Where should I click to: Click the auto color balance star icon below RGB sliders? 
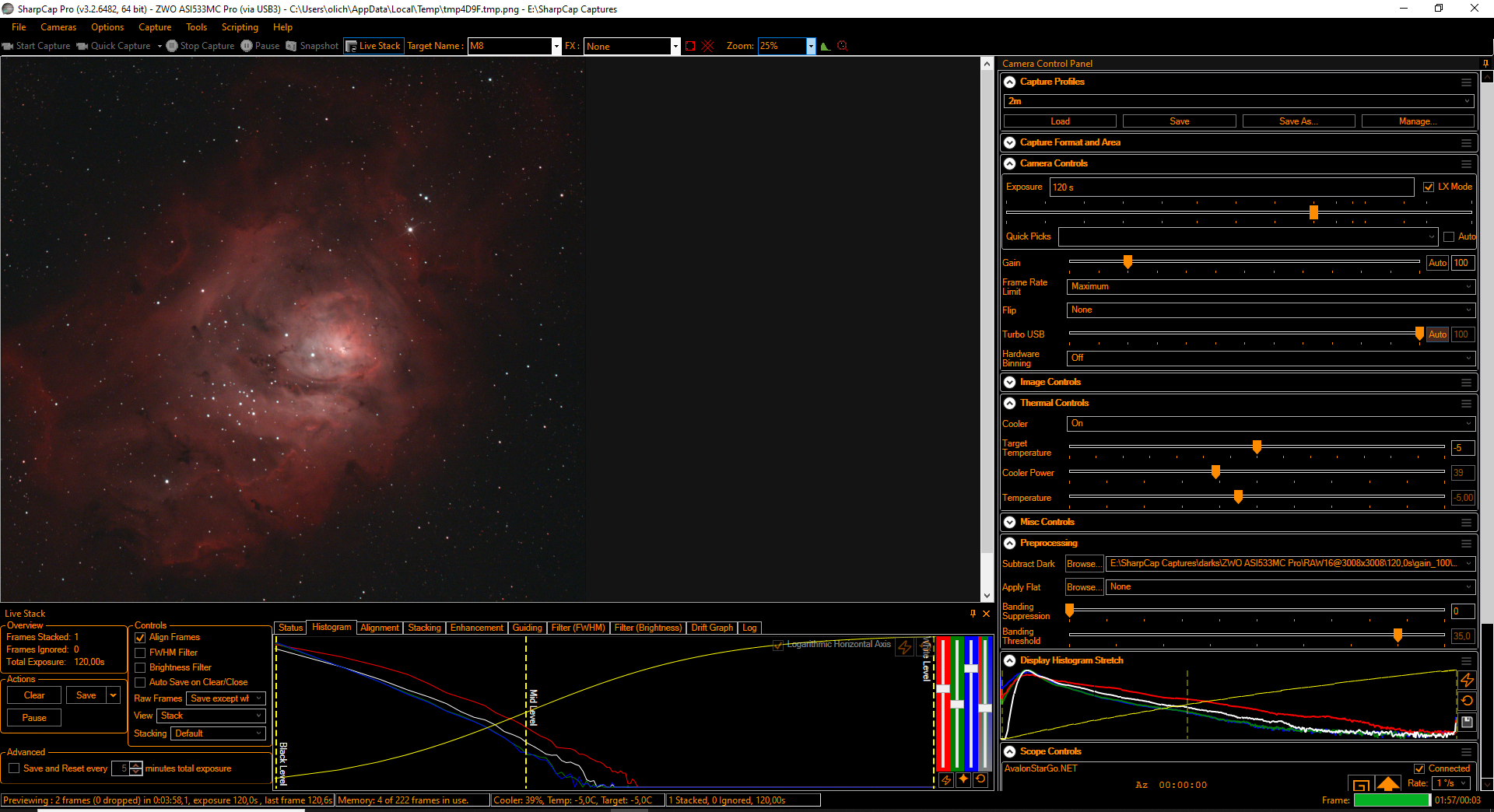point(963,779)
